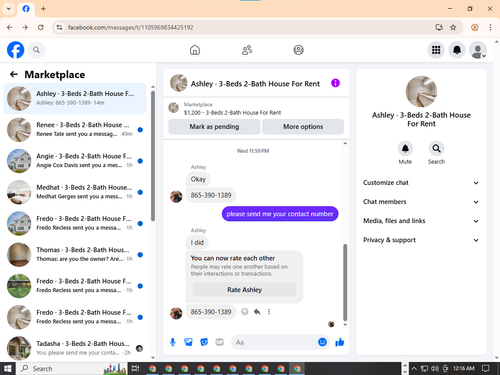The width and height of the screenshot is (500, 375).
Task: Open the volume control in system tray
Action: tap(435, 368)
